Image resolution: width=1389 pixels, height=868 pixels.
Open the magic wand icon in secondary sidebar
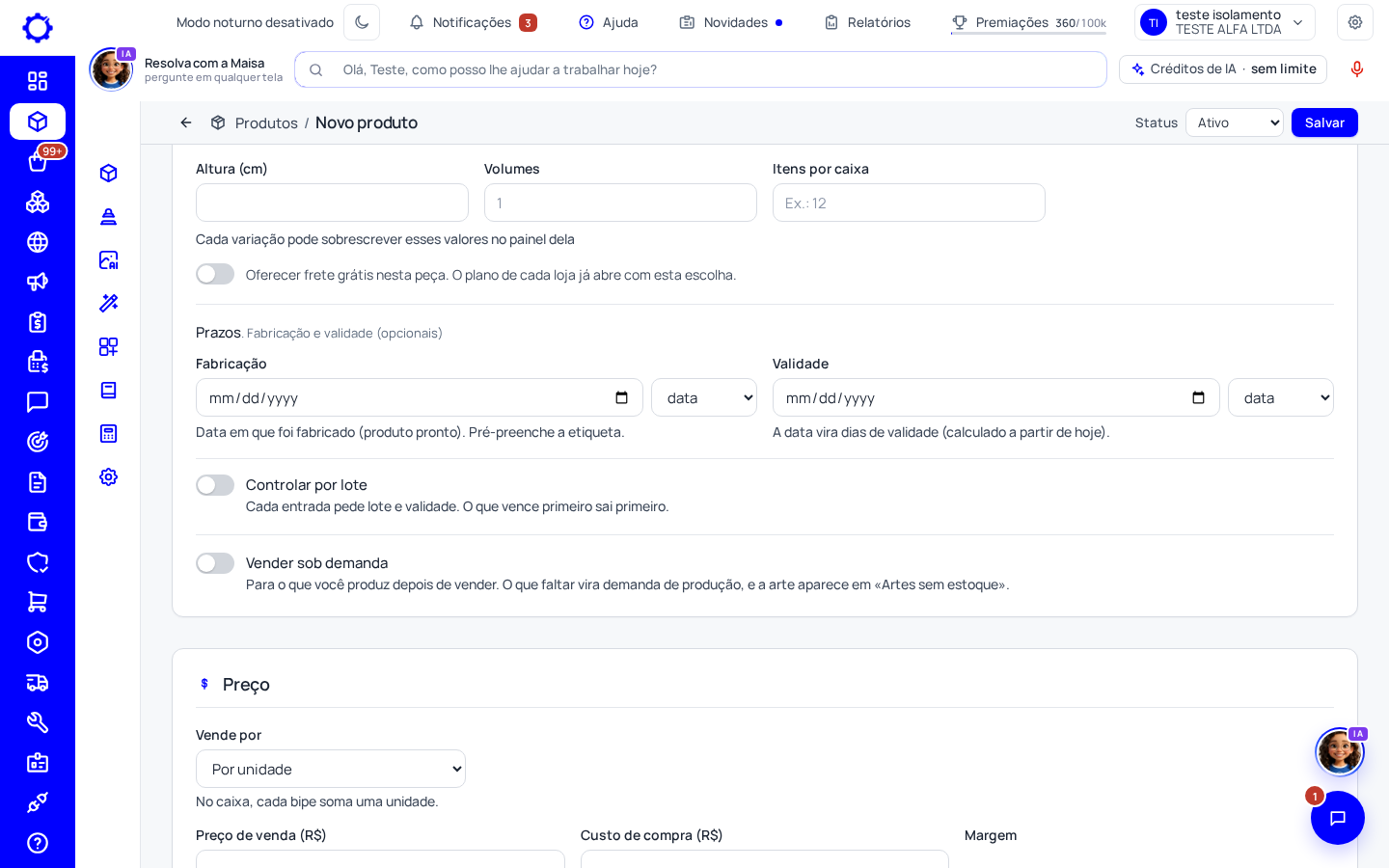108,303
